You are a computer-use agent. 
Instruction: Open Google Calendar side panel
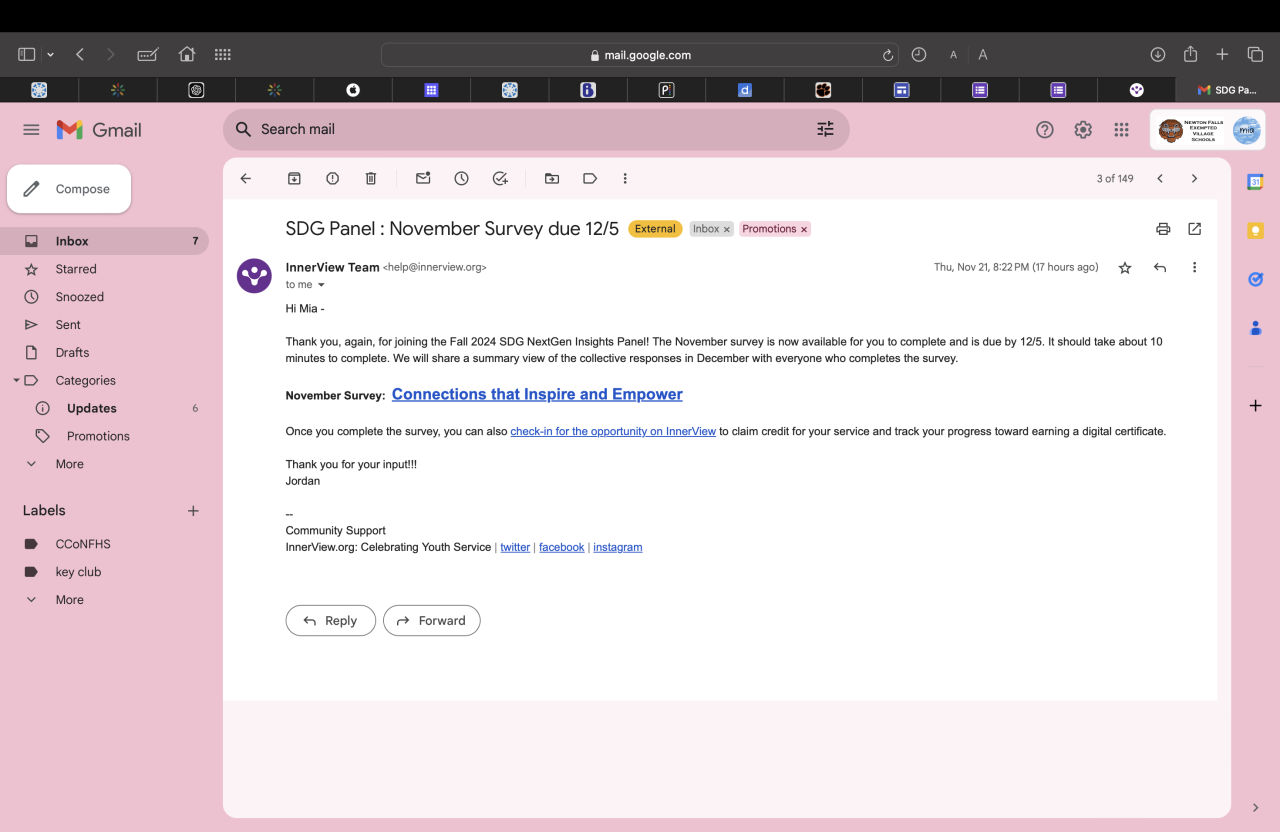point(1256,182)
